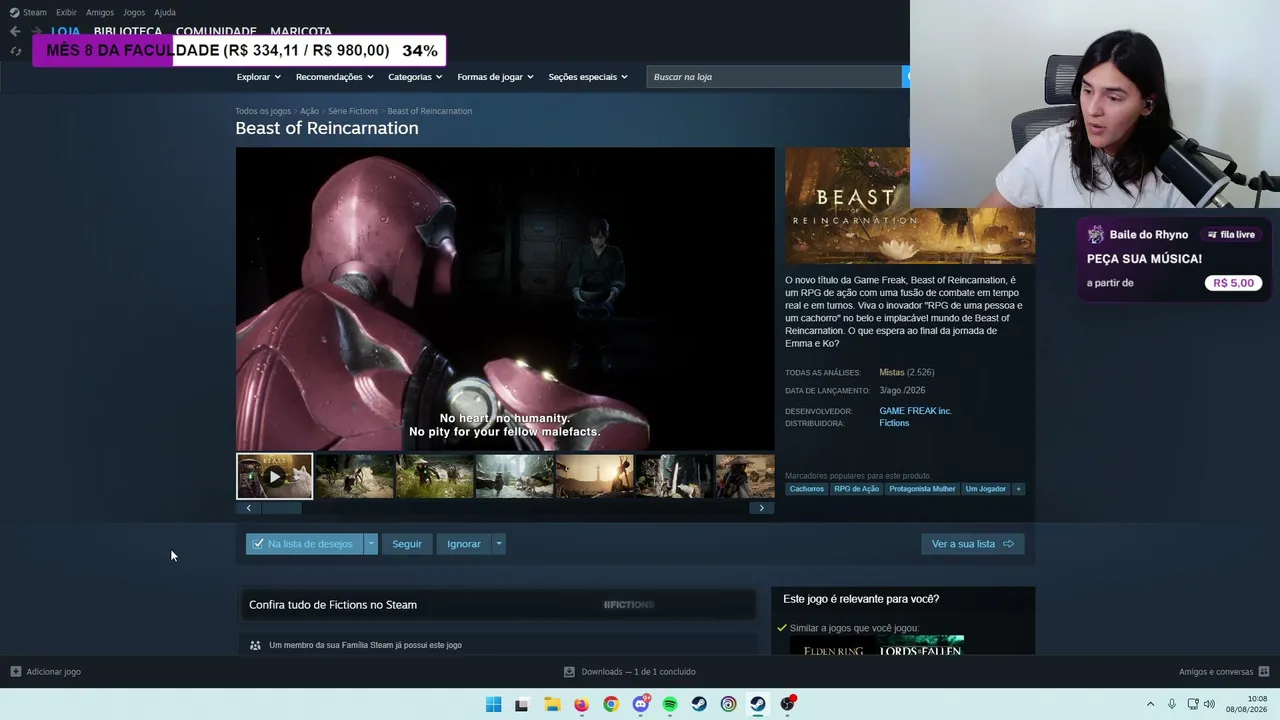Play the trailer video thumbnail

point(274,476)
